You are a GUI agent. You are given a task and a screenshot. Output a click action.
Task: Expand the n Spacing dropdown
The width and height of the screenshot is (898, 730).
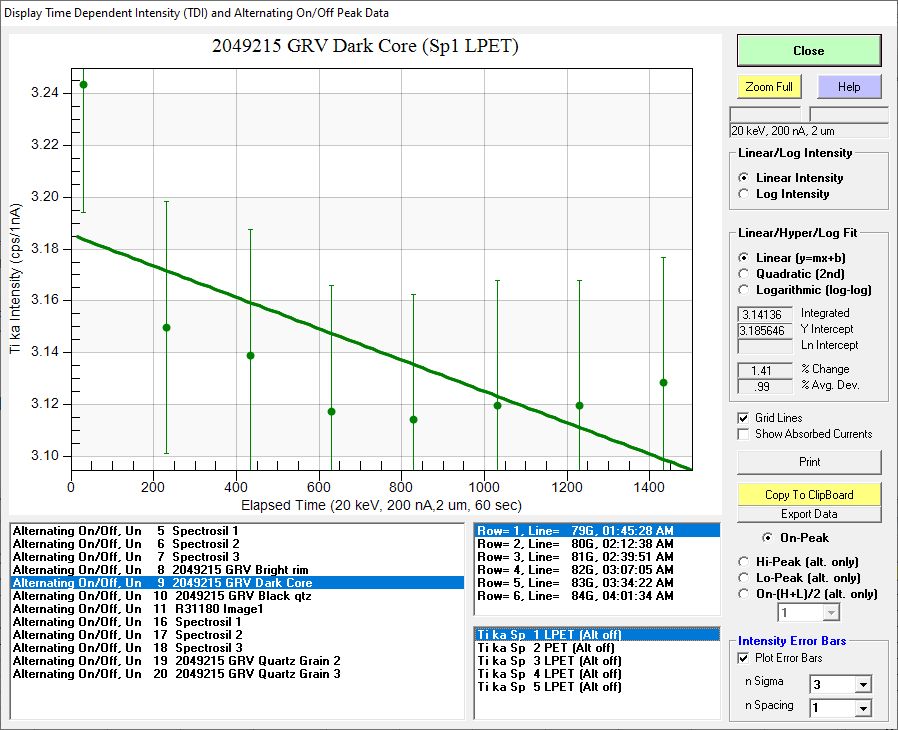pyautogui.click(x=861, y=709)
